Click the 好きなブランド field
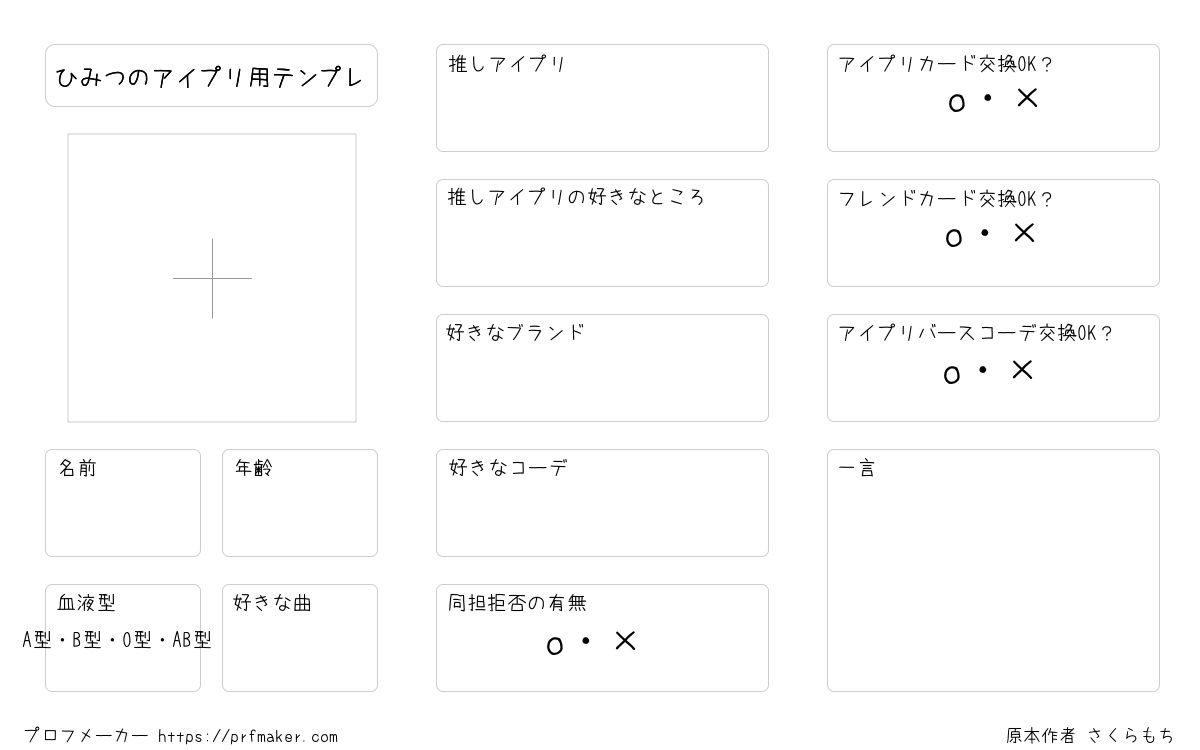 pos(602,368)
